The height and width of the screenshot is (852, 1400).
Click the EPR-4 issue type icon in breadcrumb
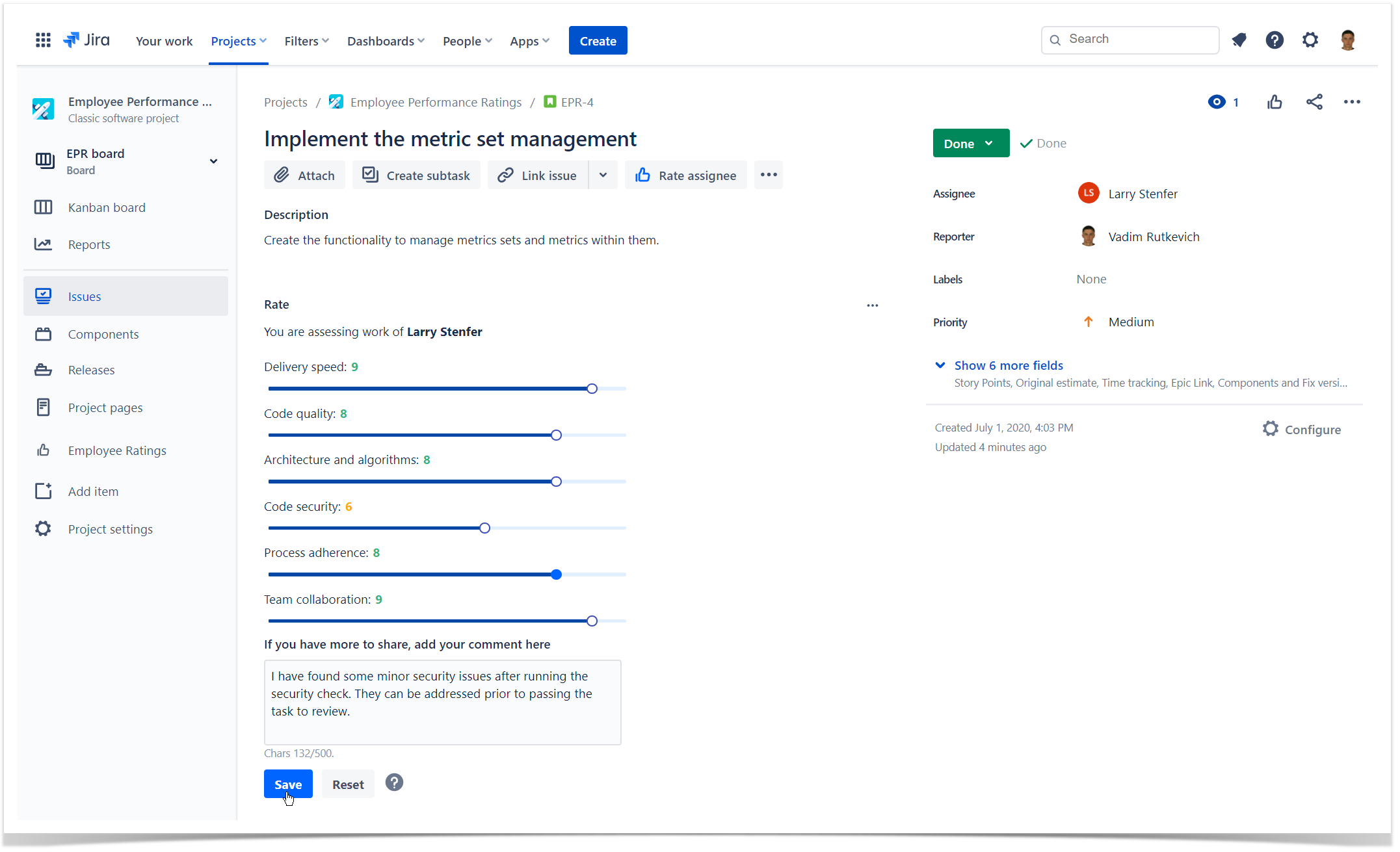pos(549,102)
